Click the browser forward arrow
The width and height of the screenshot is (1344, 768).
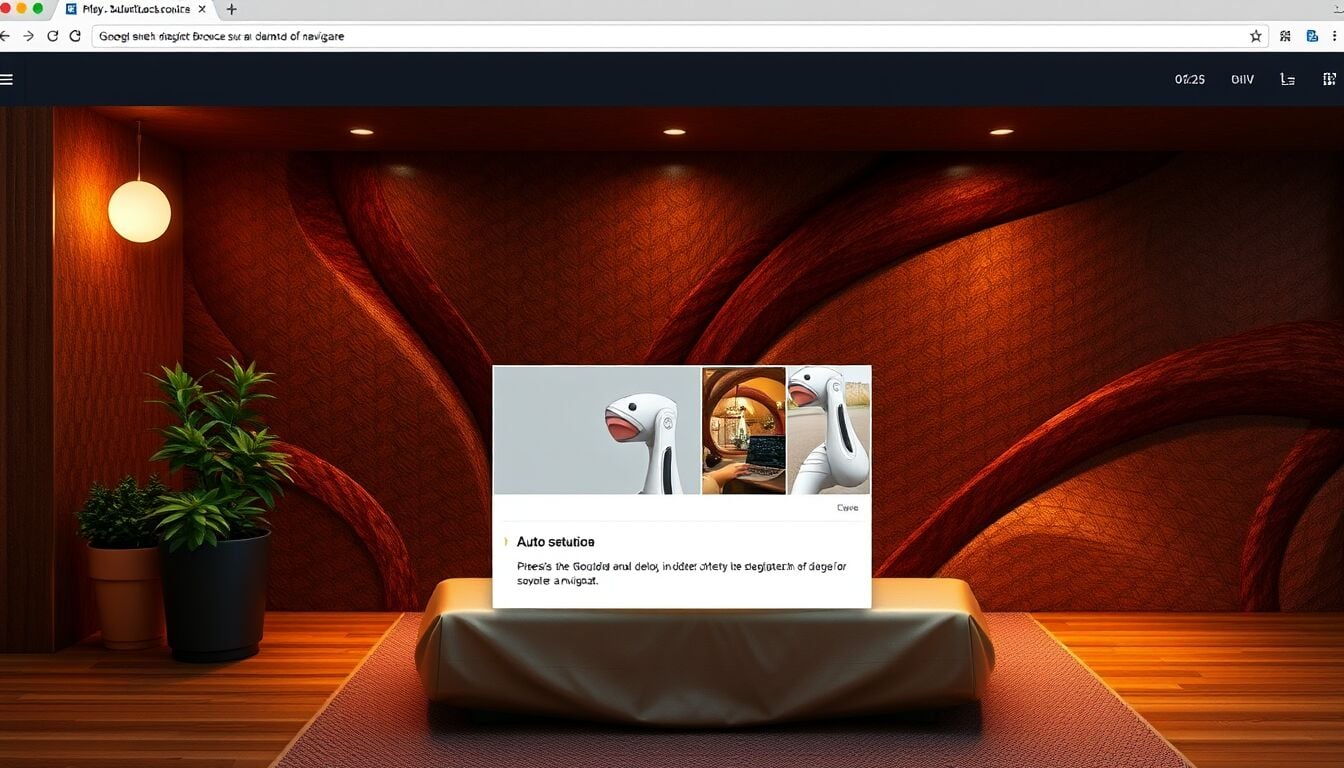(28, 36)
